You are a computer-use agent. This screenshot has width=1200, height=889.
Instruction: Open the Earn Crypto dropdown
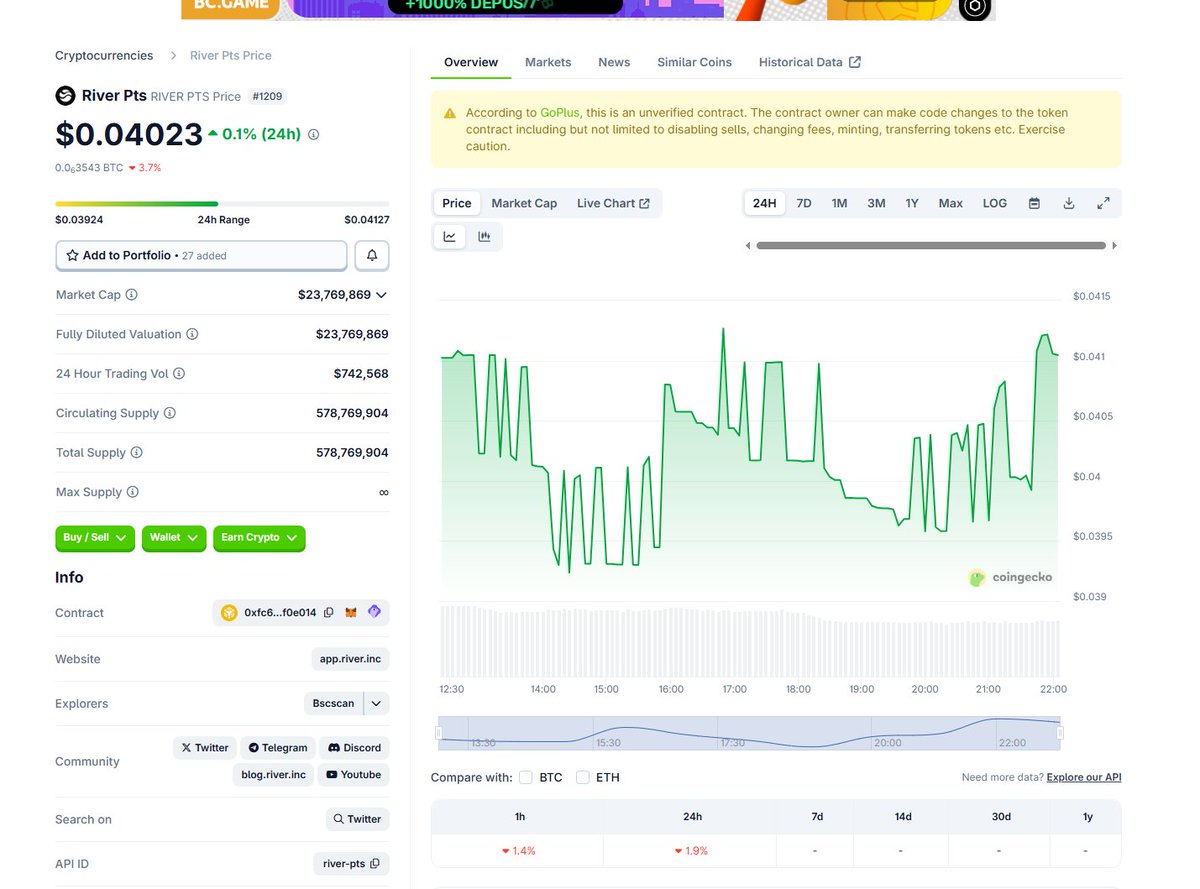259,538
